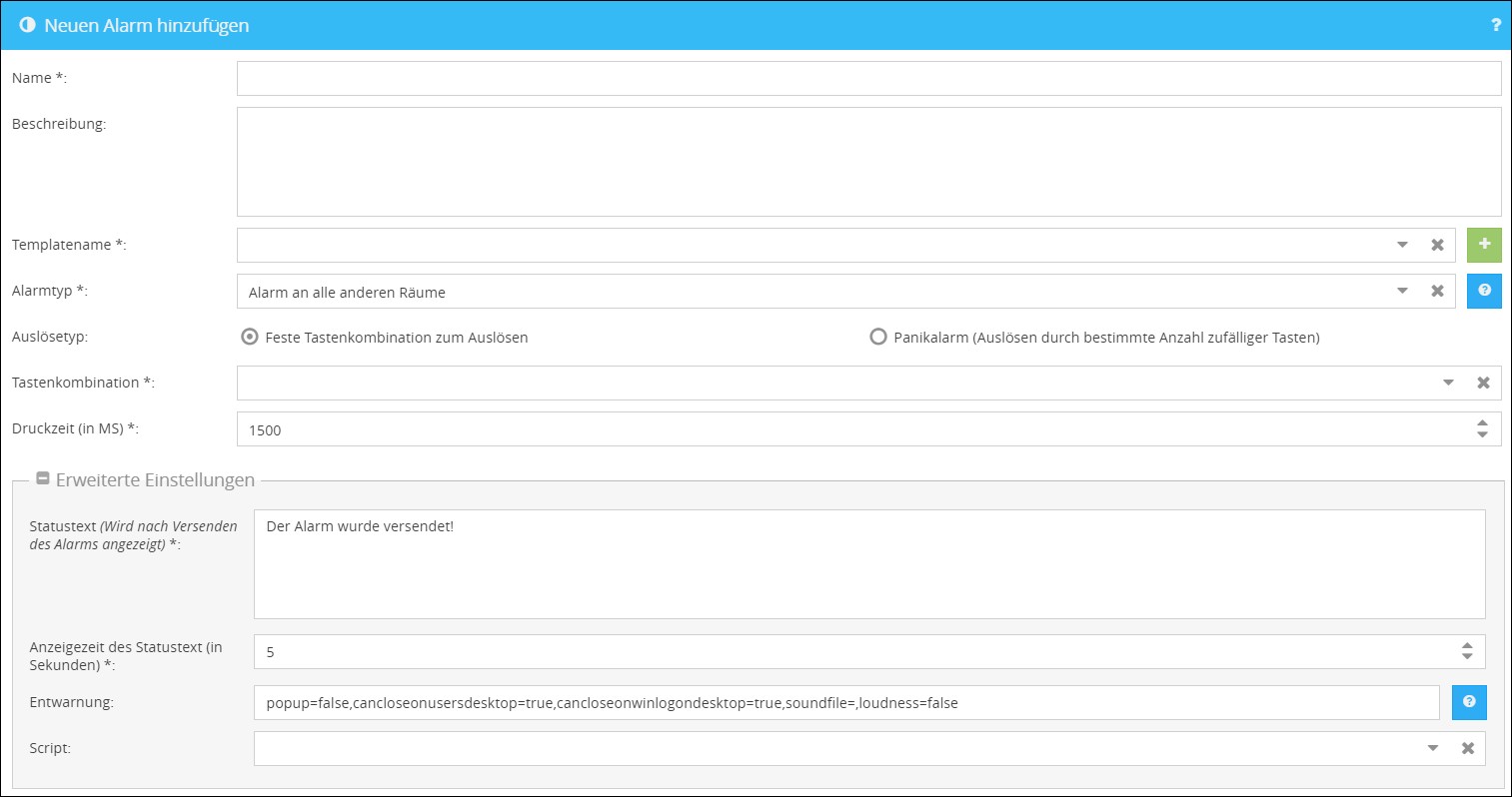Click the Erweiterte Einstellungen heading text
1512x797 pixels.
click(155, 480)
